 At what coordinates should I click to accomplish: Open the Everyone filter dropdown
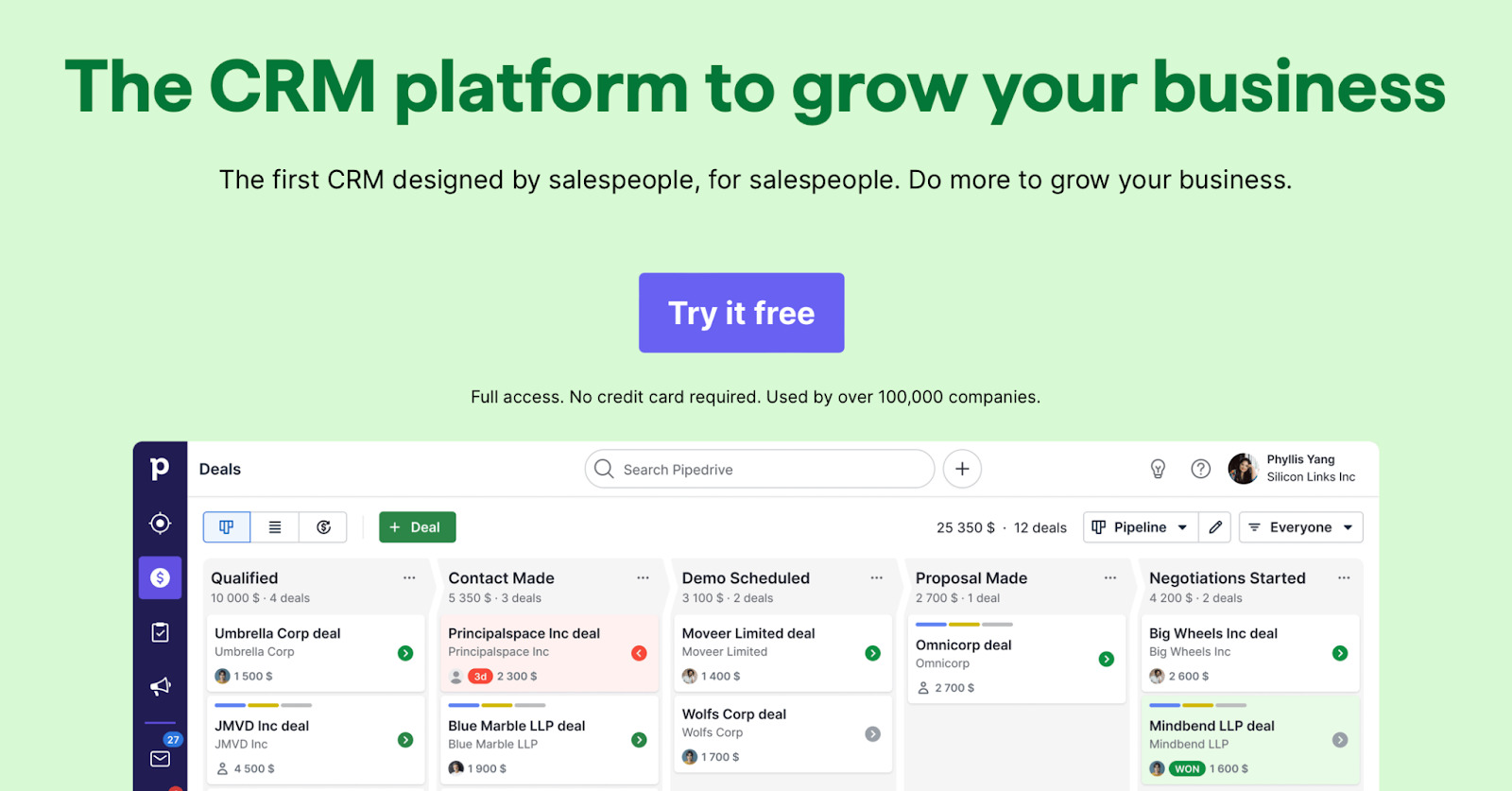pos(1301,527)
